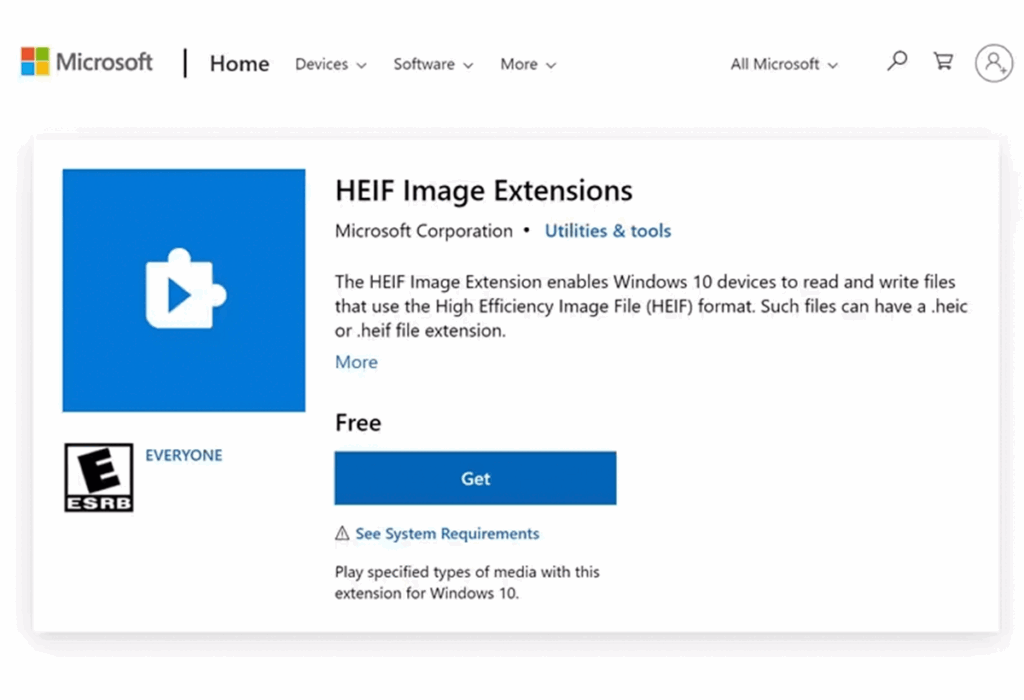Select Home in the navigation bar
Image resolution: width=1024 pixels, height=700 pixels.
click(x=238, y=63)
